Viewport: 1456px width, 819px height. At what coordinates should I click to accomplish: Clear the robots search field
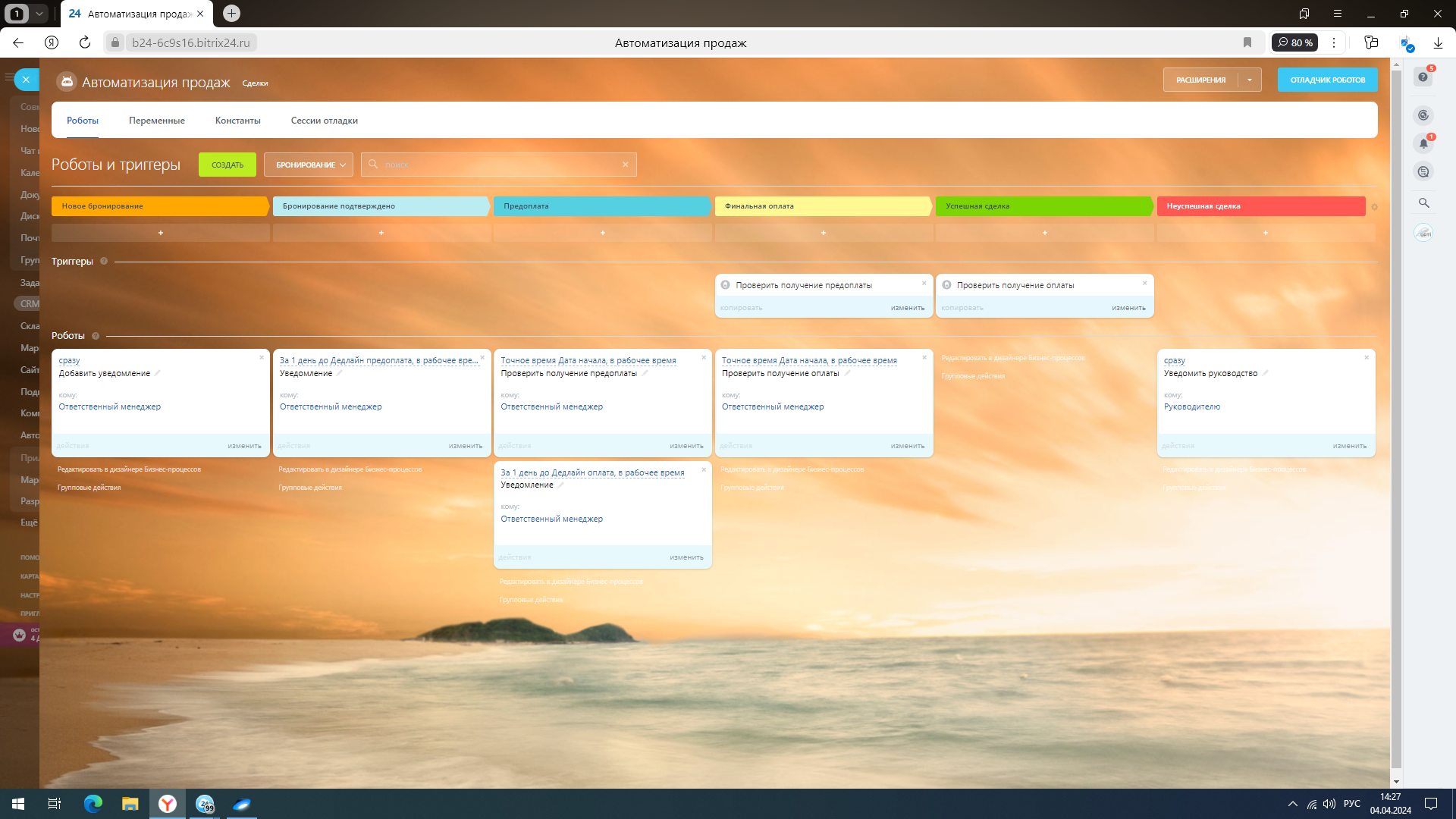[625, 165]
